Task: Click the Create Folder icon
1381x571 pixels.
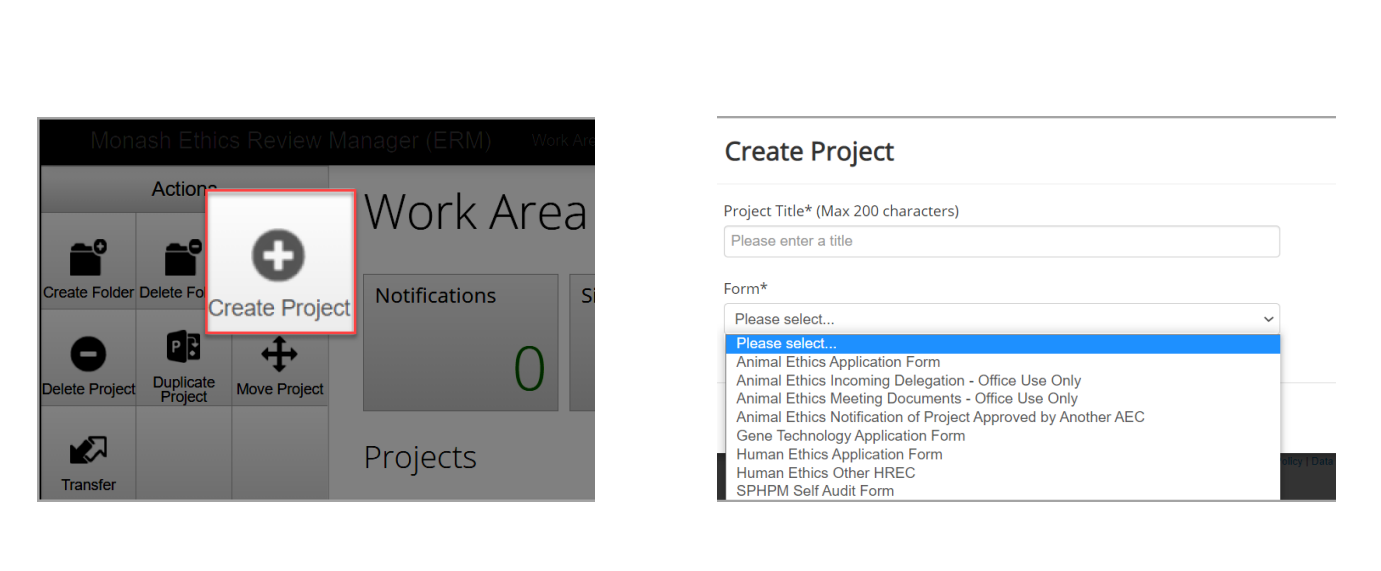Action: click(88, 259)
